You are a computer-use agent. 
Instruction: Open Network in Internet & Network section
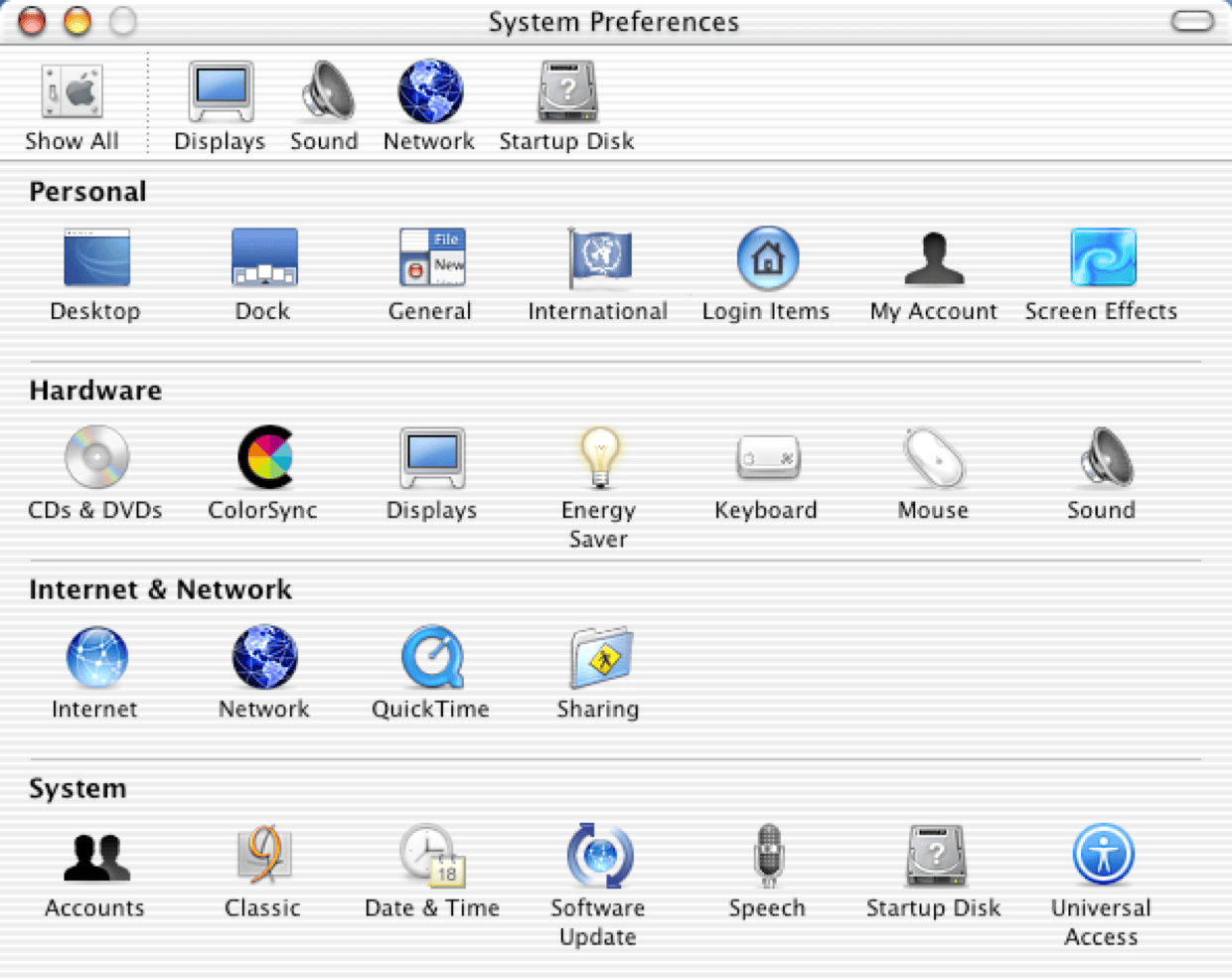[x=264, y=657]
